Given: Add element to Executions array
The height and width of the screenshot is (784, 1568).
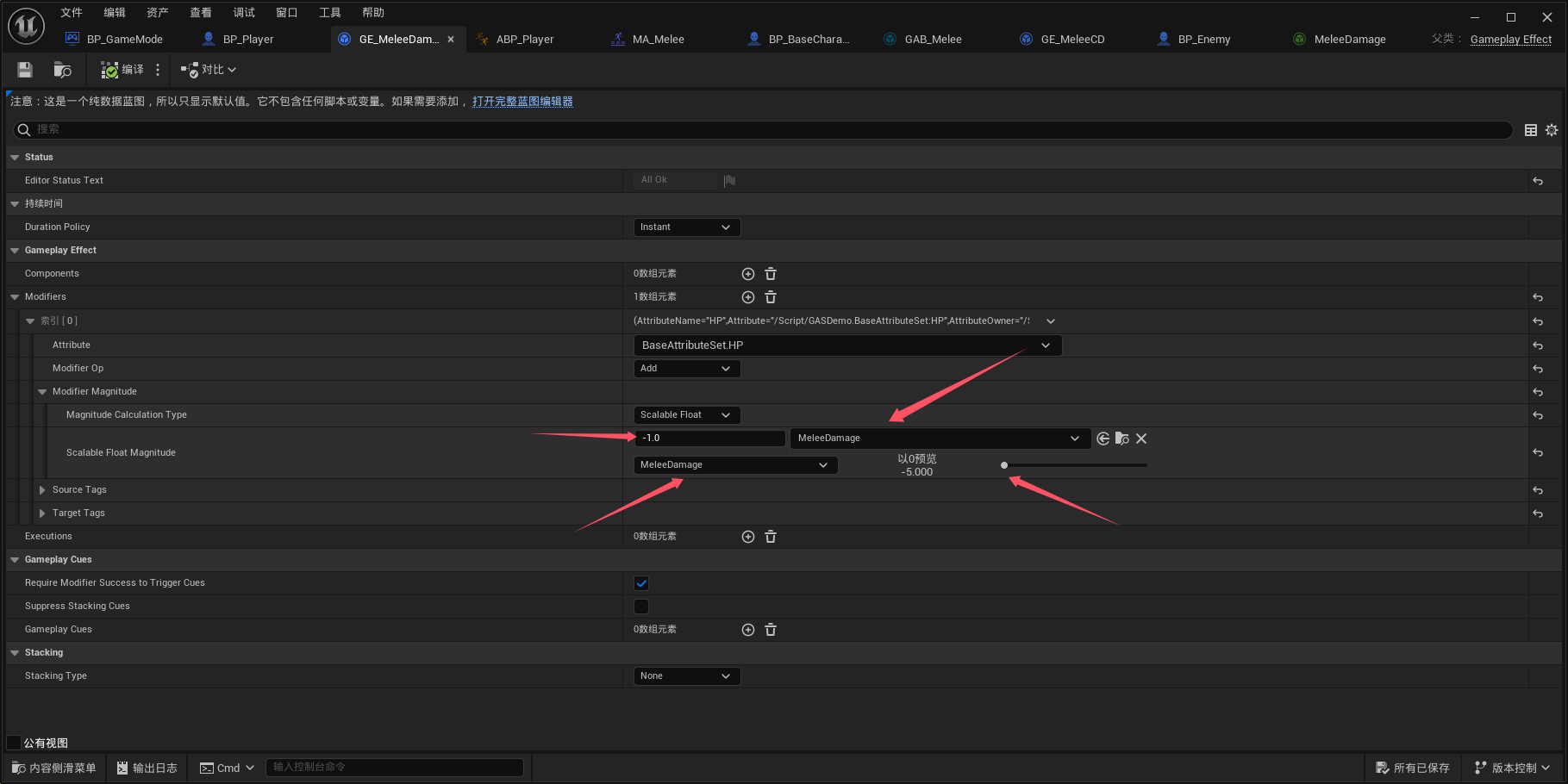Looking at the screenshot, I should click(x=748, y=537).
